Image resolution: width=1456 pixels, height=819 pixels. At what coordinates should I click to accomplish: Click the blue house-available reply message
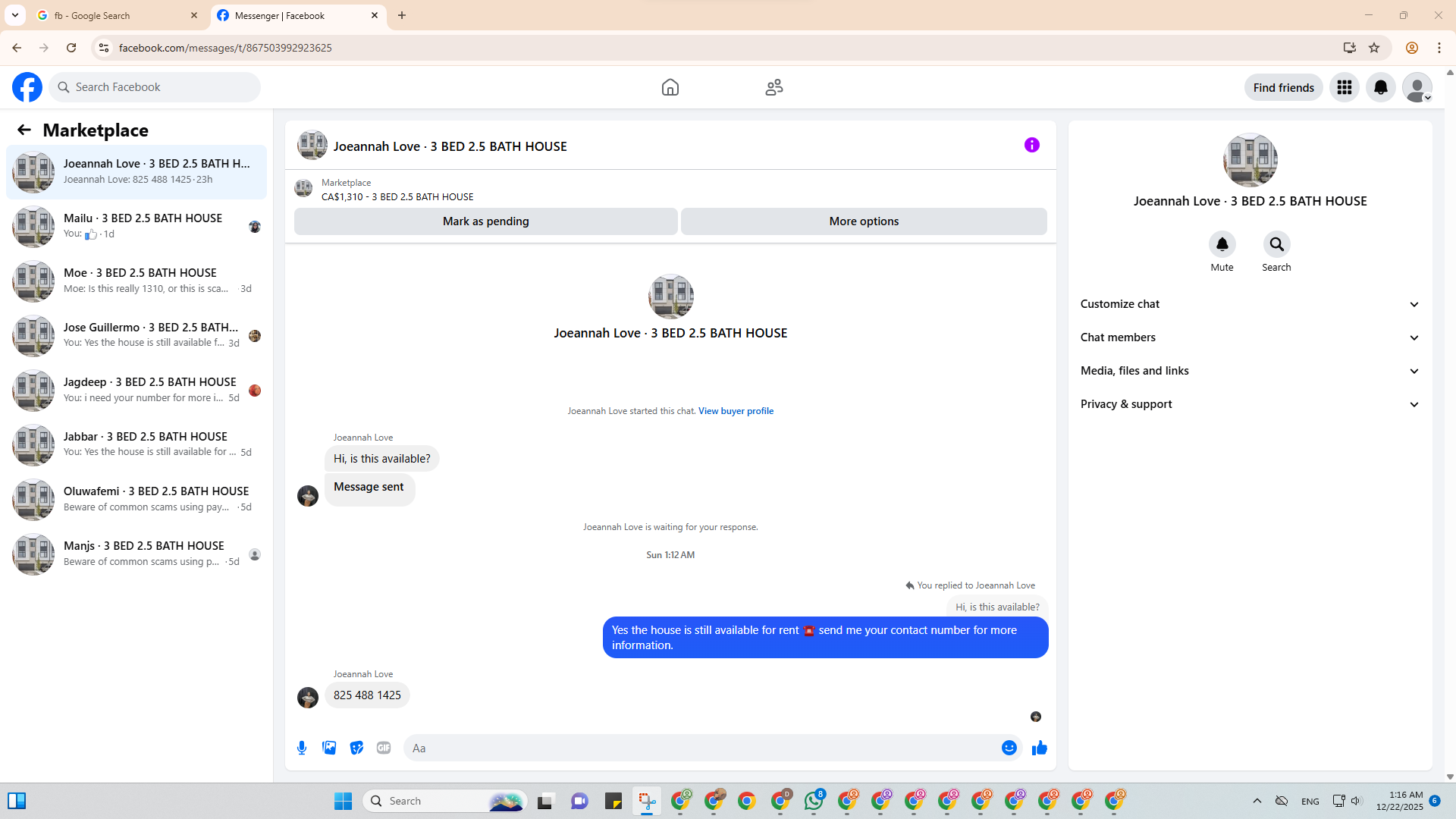(x=826, y=638)
